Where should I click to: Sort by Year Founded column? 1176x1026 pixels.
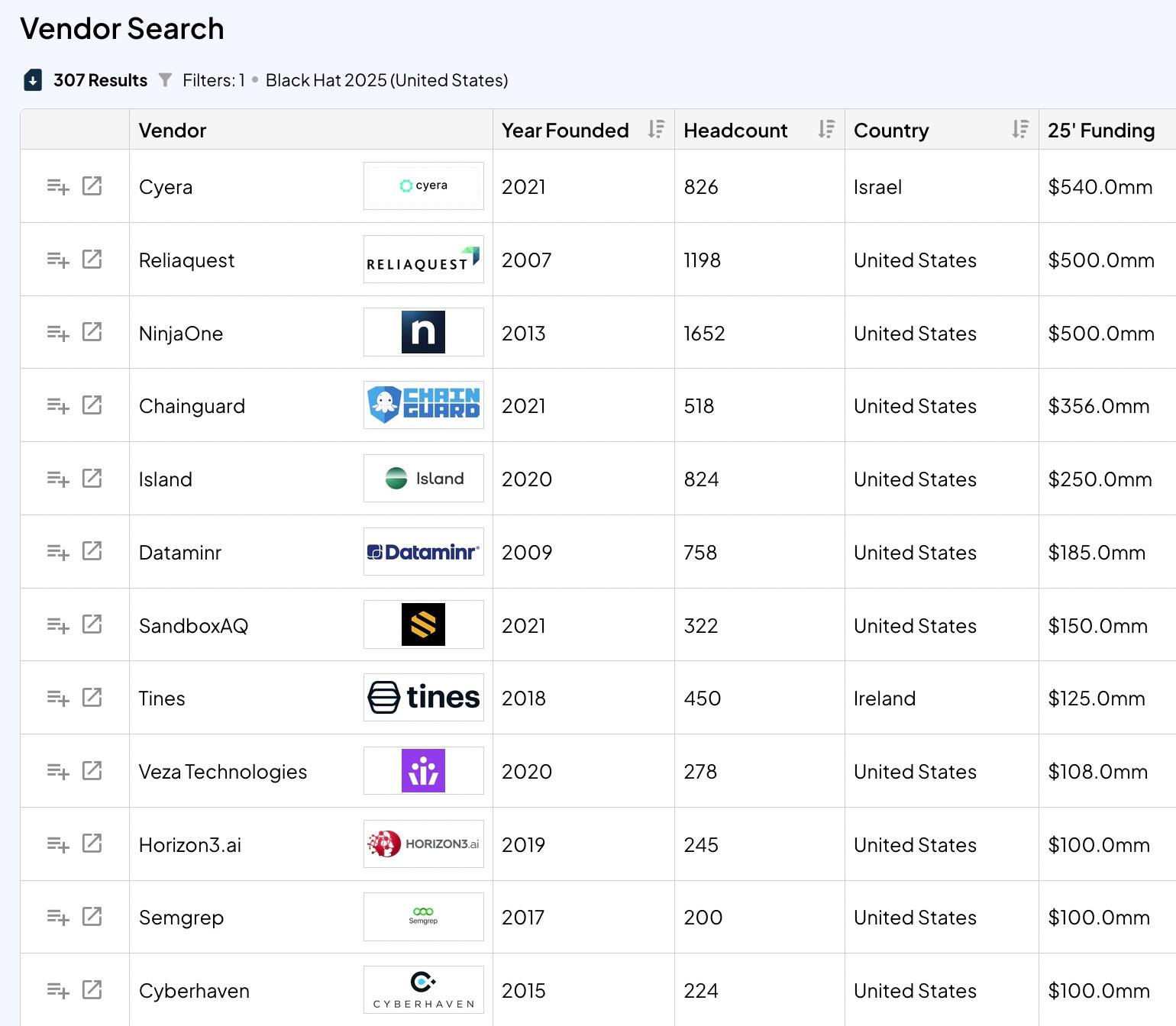(656, 130)
